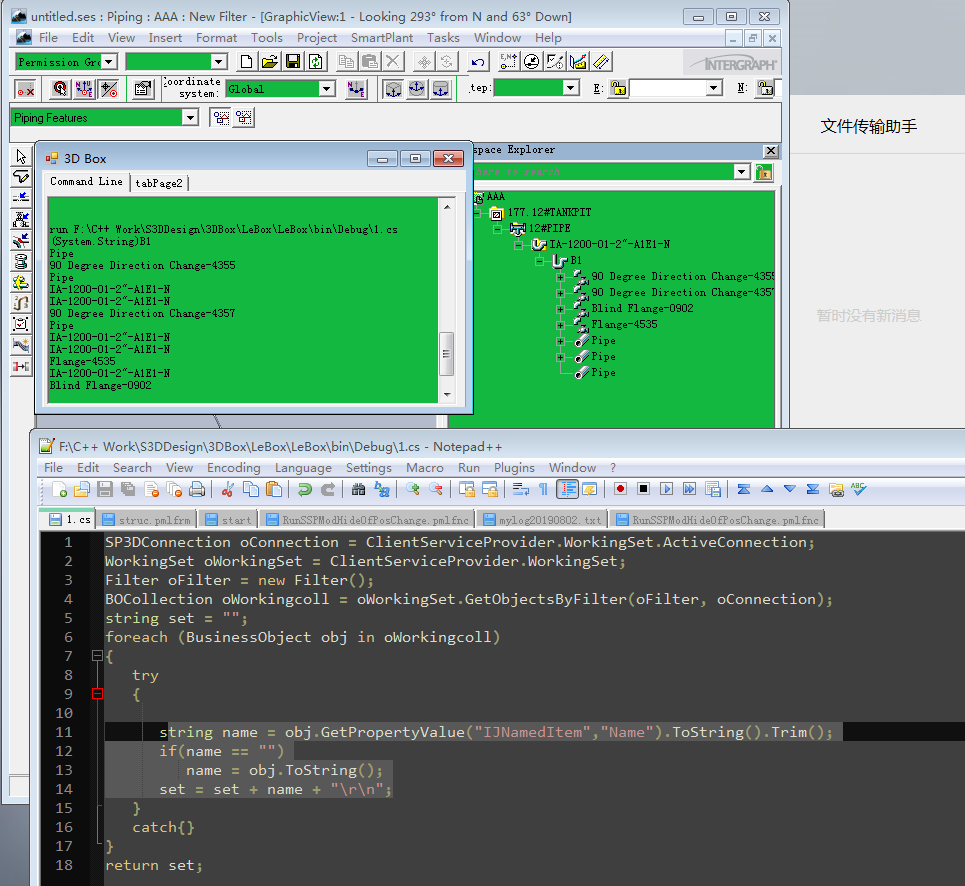Expand the Flange-4535 tree node
This screenshot has height=886, width=965.
click(560, 325)
